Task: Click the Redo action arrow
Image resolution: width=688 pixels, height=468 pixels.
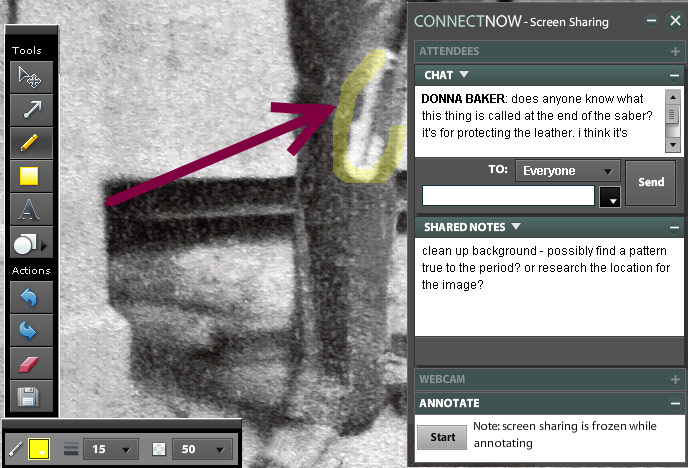Action: 29,328
